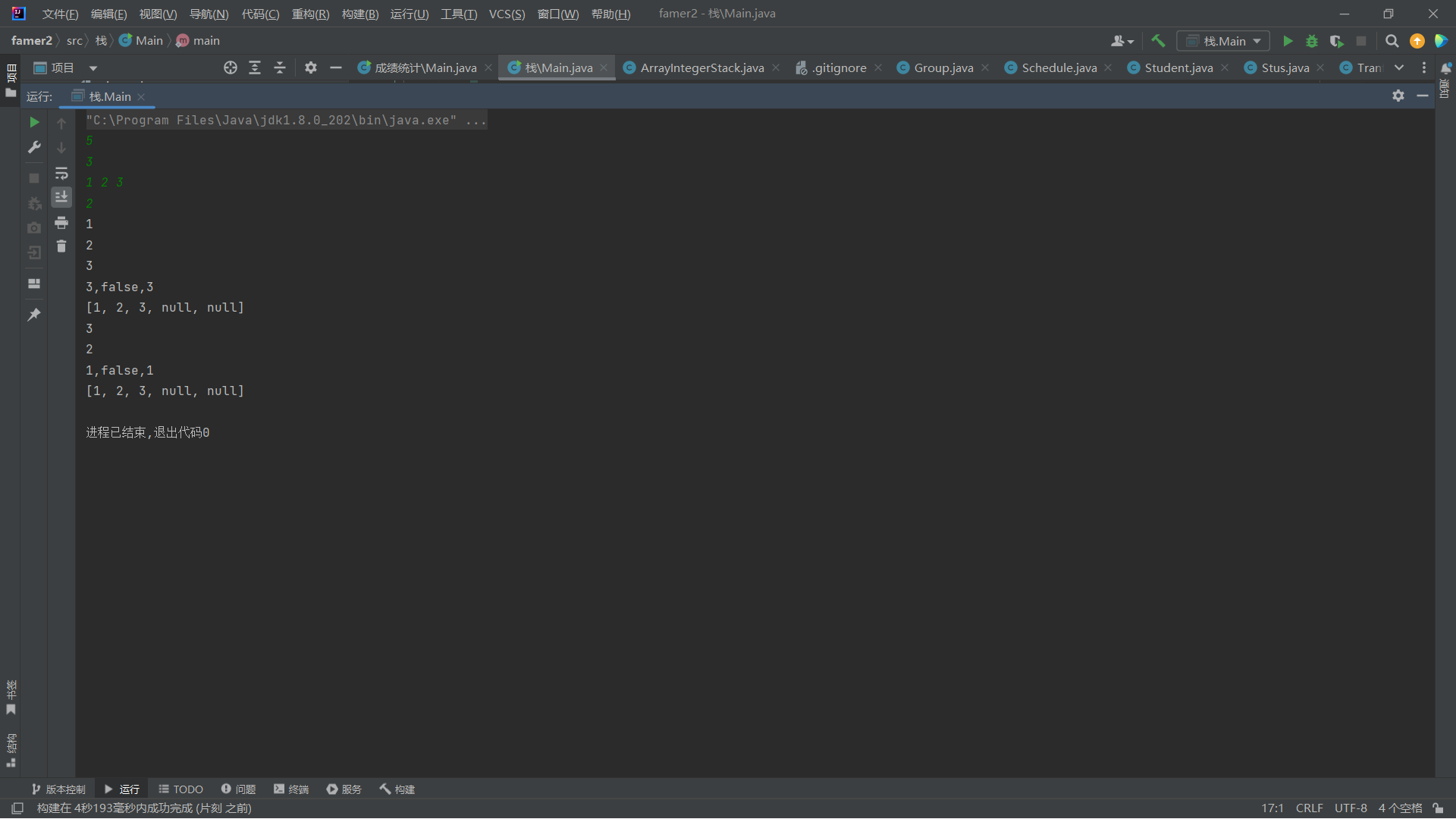Viewport: 1456px width, 819px height.
Task: Click the select opened file target icon
Action: [x=231, y=67]
